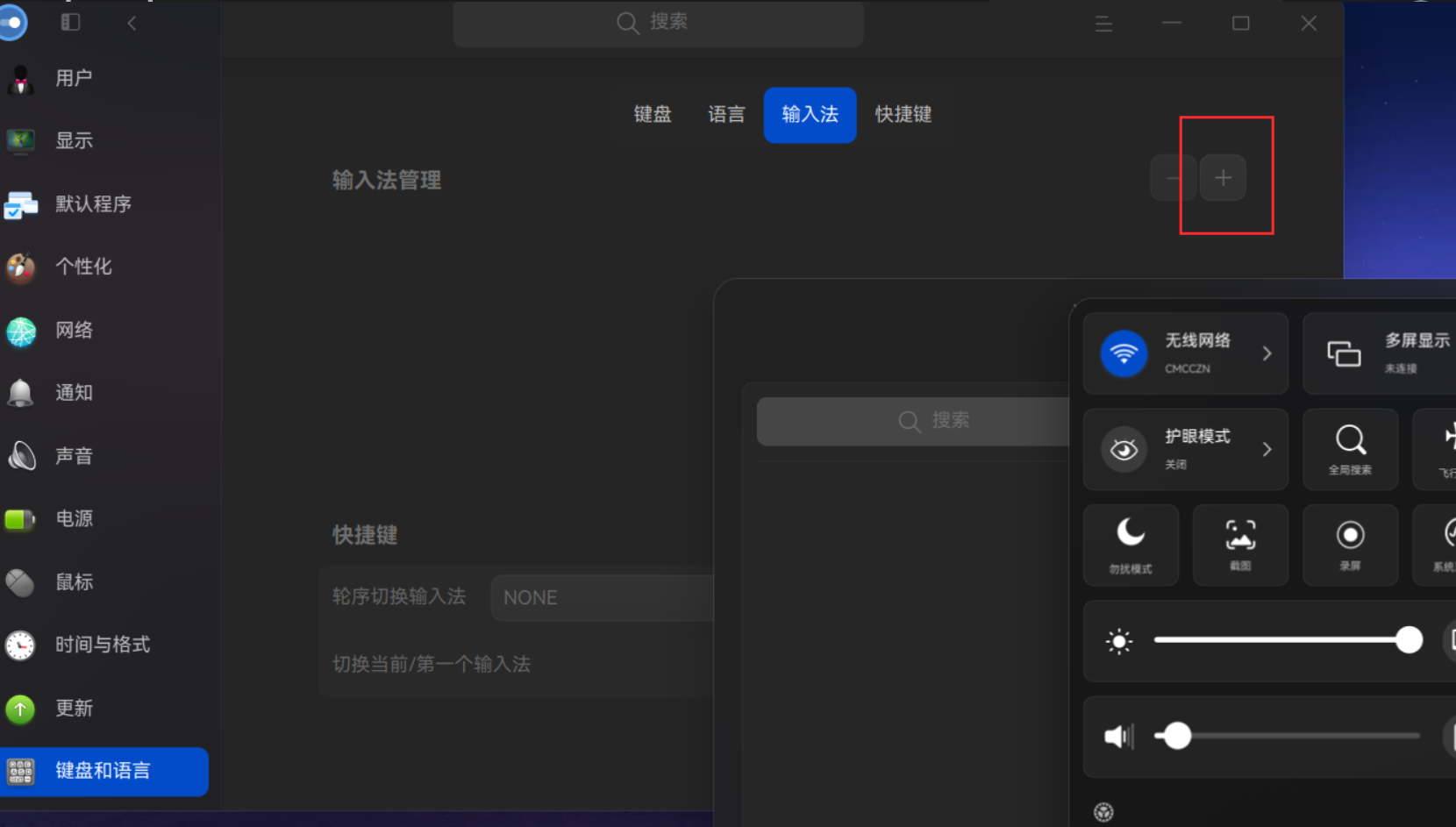Viewport: 1456px width, 827px height.
Task: Toggle 勿扰模式 do not disturb
Action: click(1131, 545)
